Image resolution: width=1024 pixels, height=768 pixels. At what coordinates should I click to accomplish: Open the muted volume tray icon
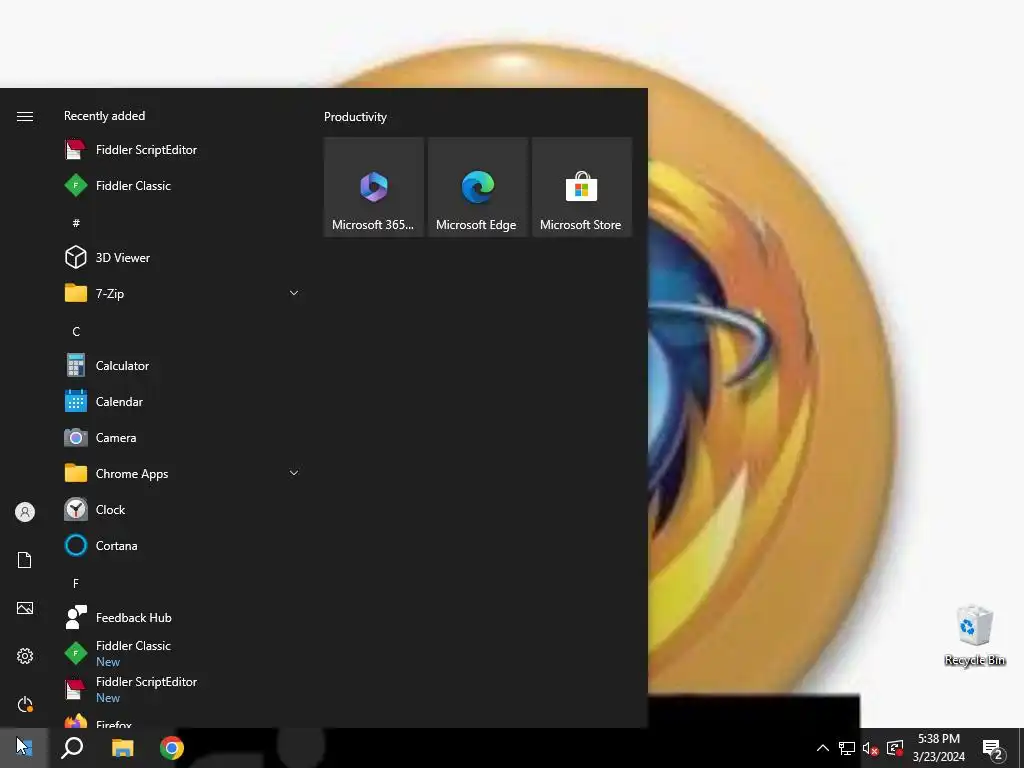pos(871,748)
